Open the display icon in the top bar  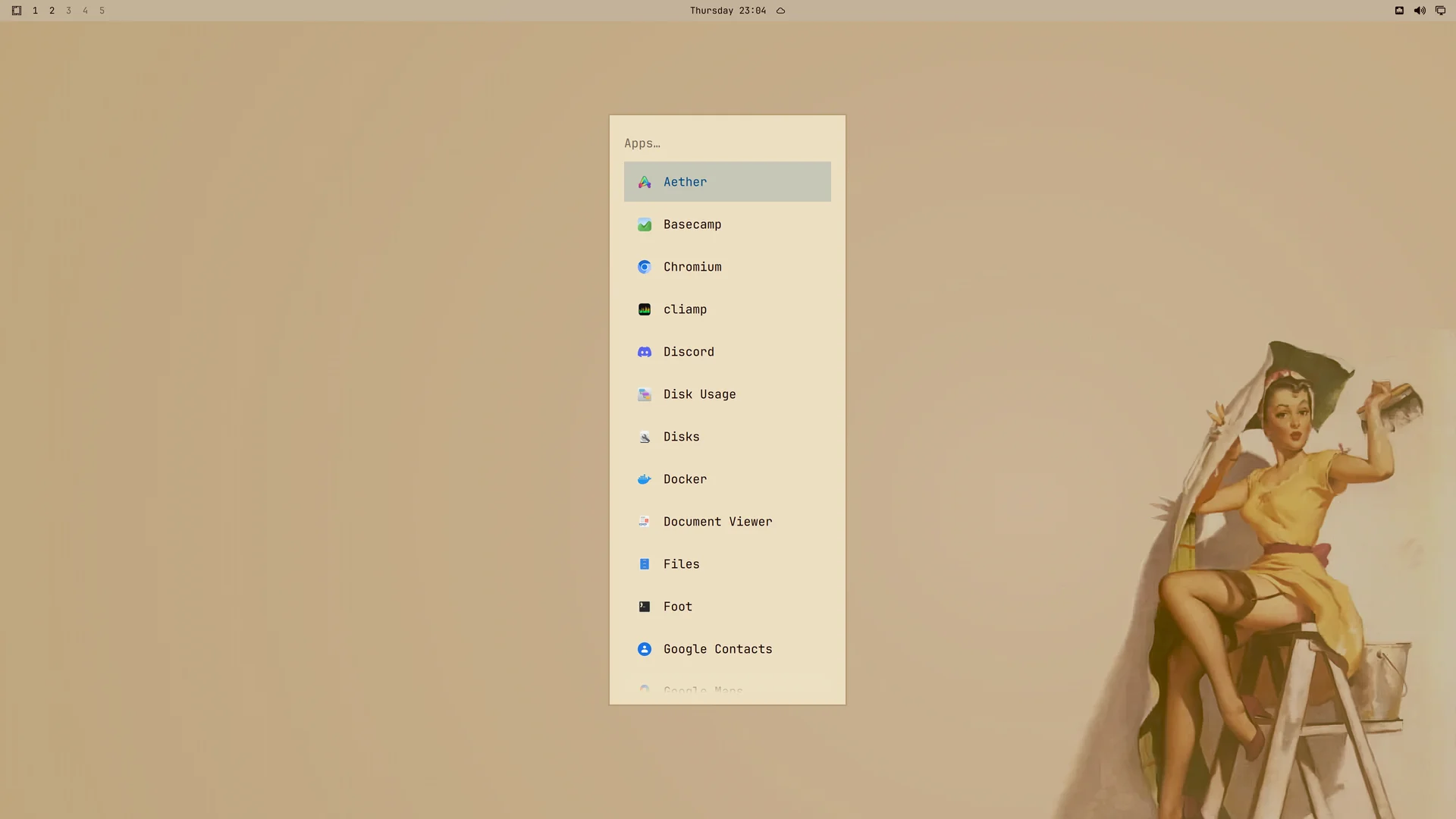1440,11
